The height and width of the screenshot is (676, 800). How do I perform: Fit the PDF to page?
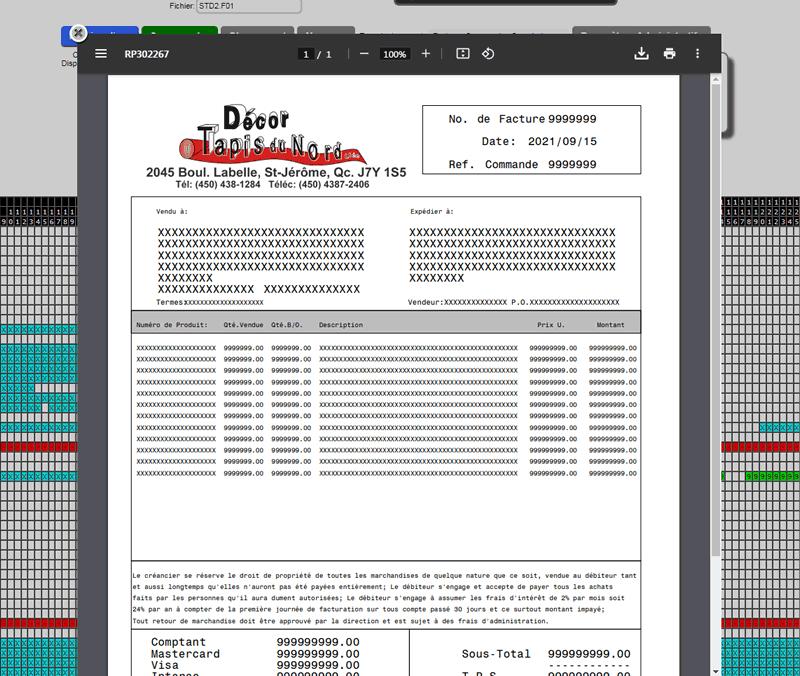point(463,54)
